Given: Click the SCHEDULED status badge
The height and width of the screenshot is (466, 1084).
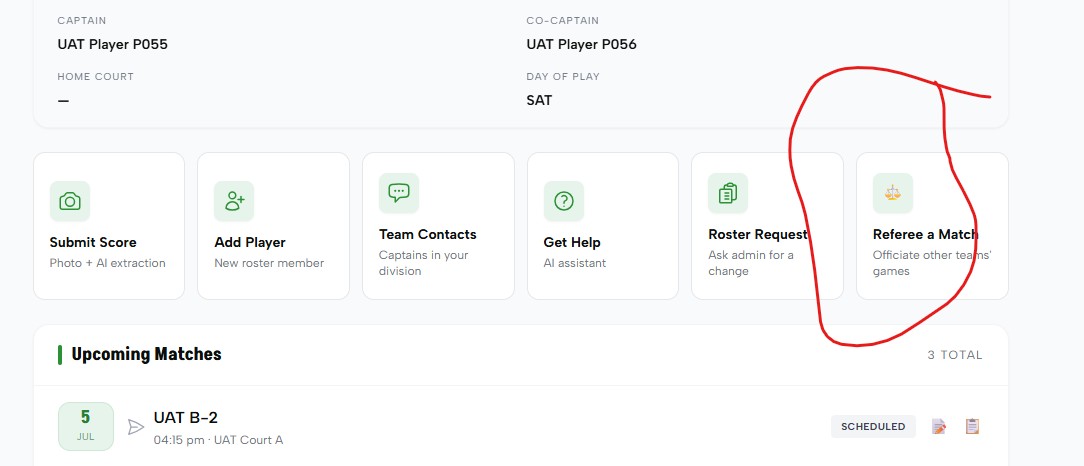Looking at the screenshot, I should pos(873,427).
